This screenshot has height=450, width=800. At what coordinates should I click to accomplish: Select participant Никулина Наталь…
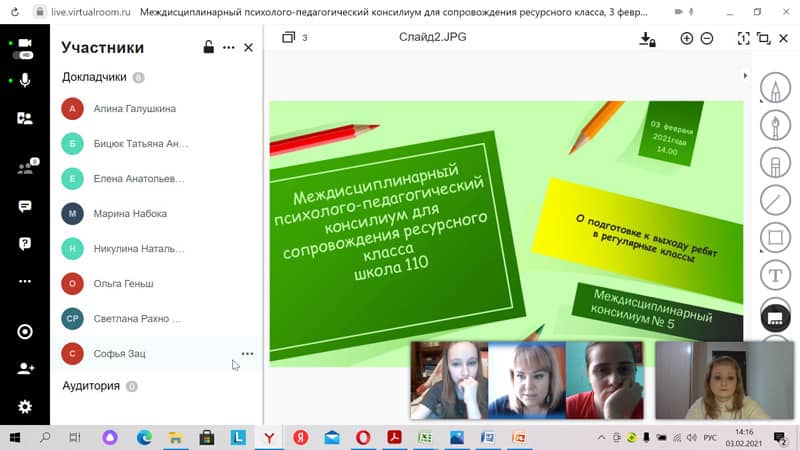pyautogui.click(x=158, y=248)
